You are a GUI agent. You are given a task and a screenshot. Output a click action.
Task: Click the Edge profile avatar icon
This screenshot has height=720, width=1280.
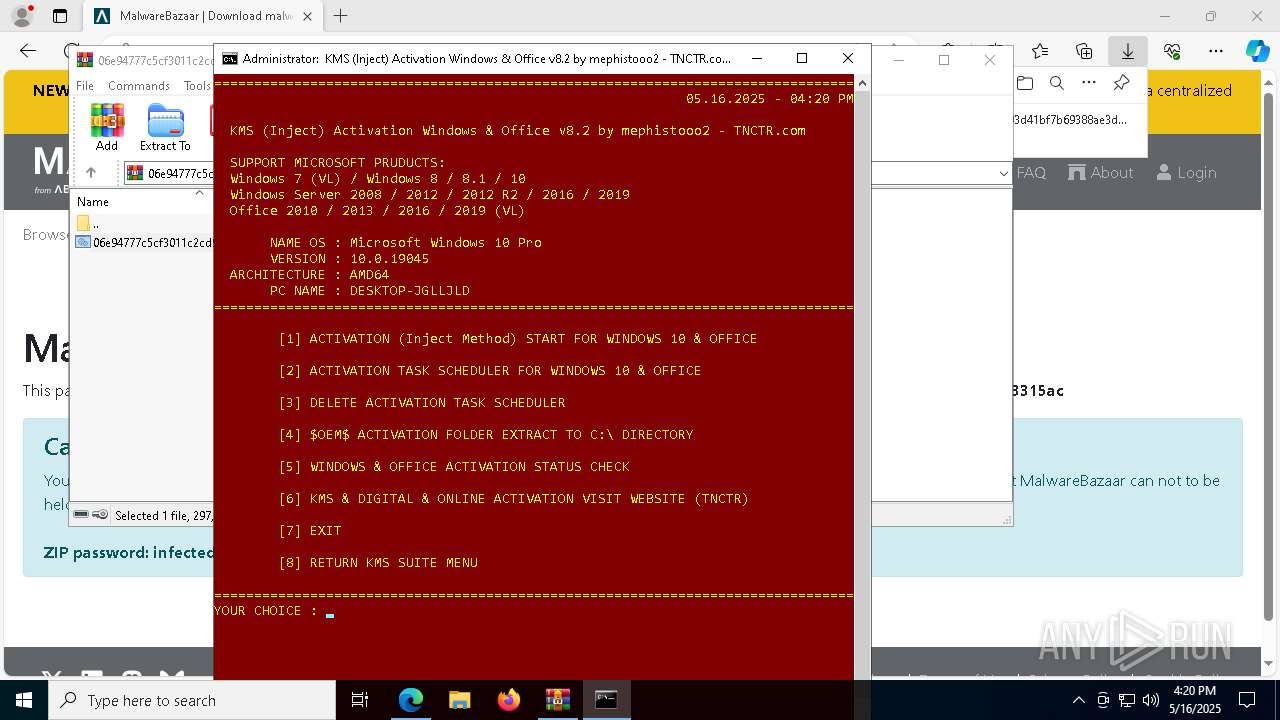pos(21,16)
